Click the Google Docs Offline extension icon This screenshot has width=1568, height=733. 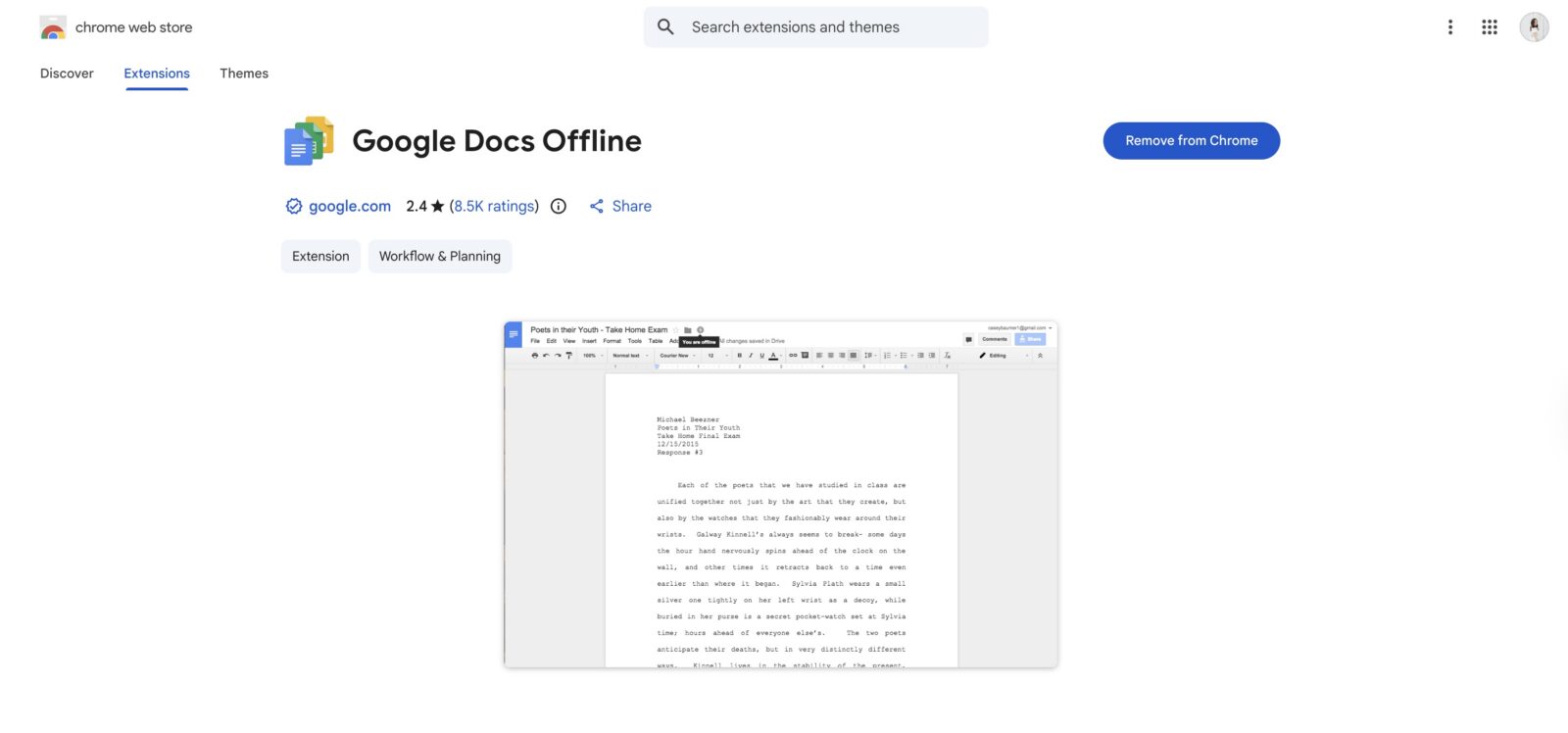[x=309, y=141]
